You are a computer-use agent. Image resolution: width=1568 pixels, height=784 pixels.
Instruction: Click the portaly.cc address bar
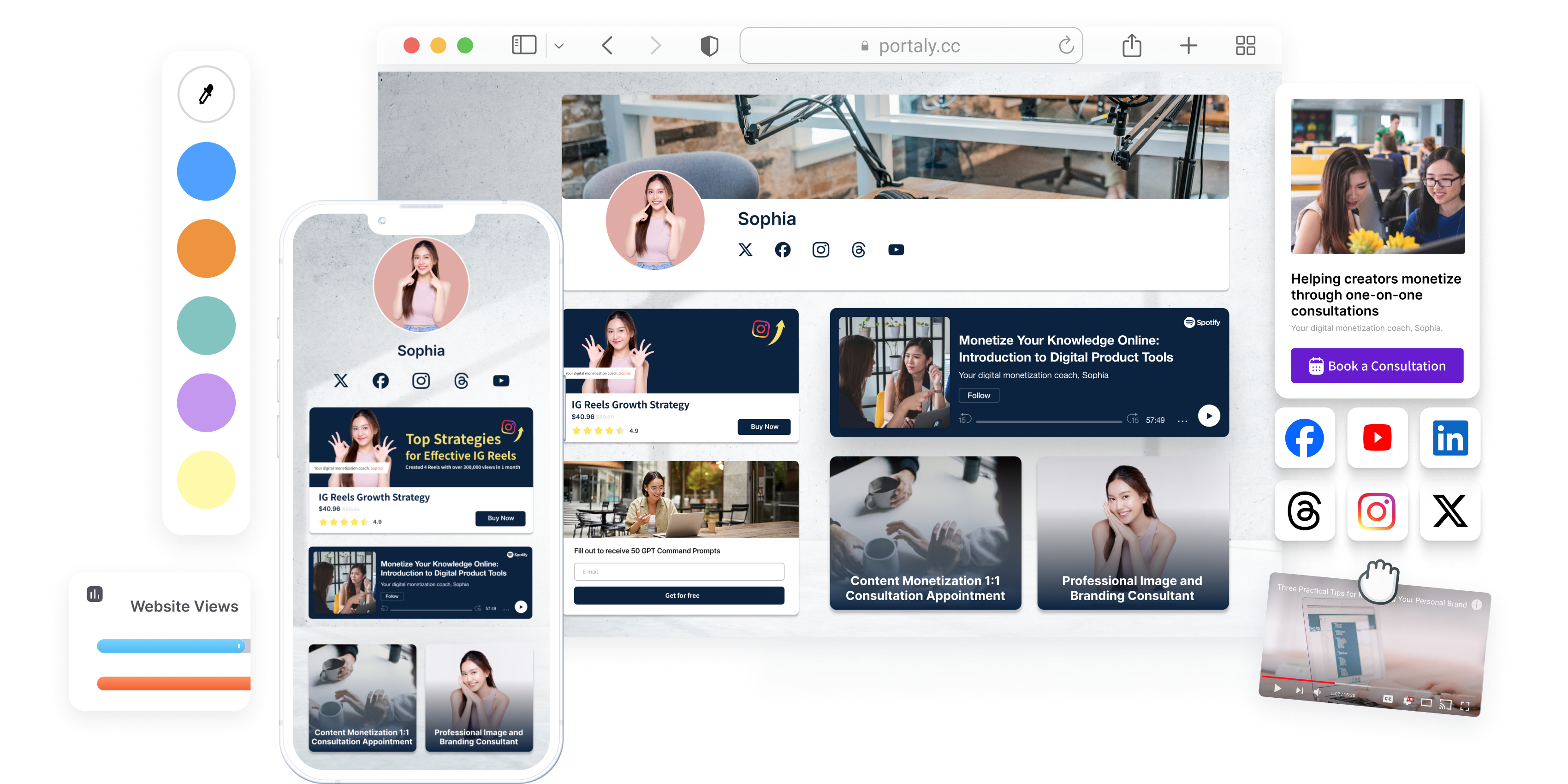[911, 46]
